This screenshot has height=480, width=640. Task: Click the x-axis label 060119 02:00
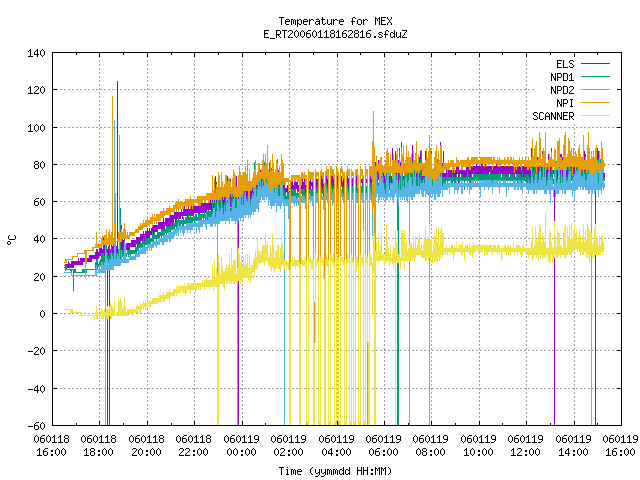[289, 446]
